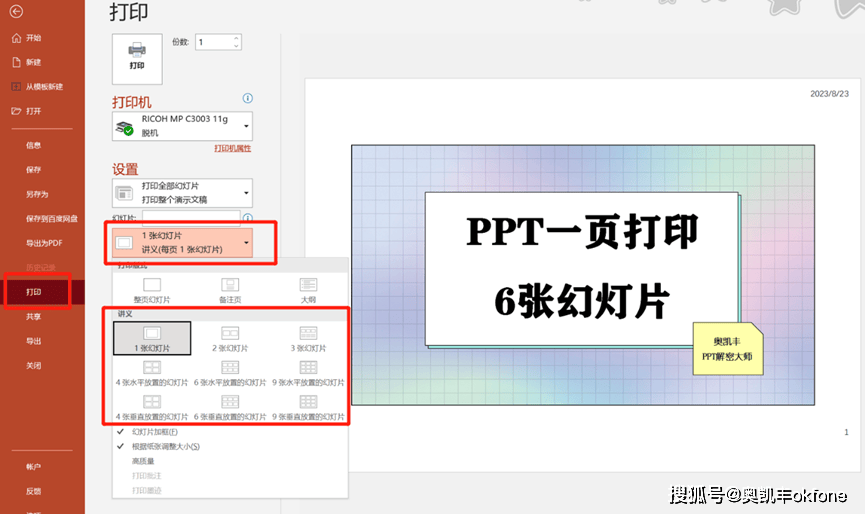Select 导出为PDF in sidebar menu
This screenshot has height=514, width=865.
[44, 243]
